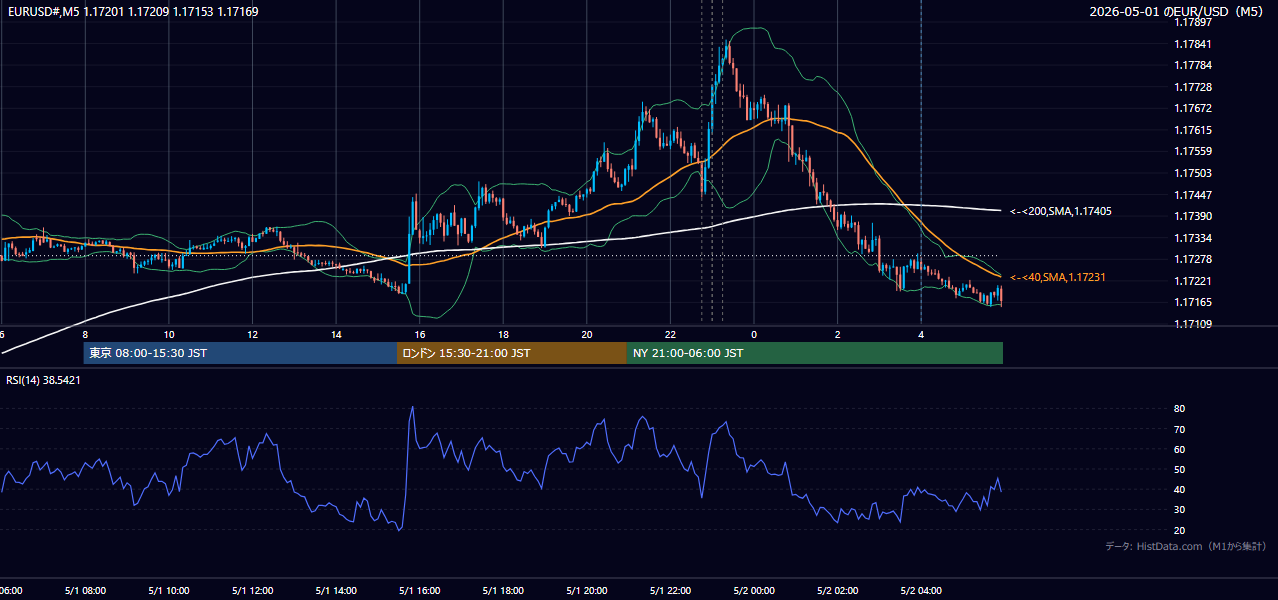
Task: Click RSI scale value 30
Action: (x=1180, y=510)
